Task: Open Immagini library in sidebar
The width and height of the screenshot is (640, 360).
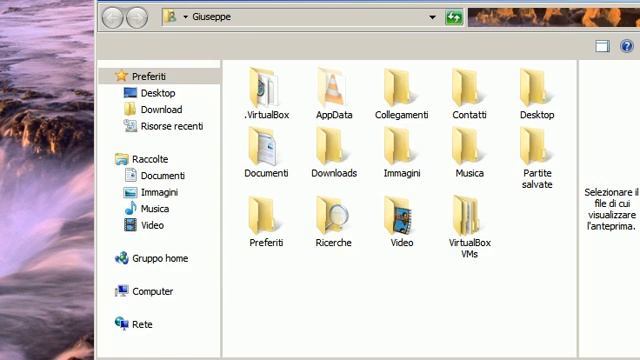Action: pyautogui.click(x=159, y=192)
